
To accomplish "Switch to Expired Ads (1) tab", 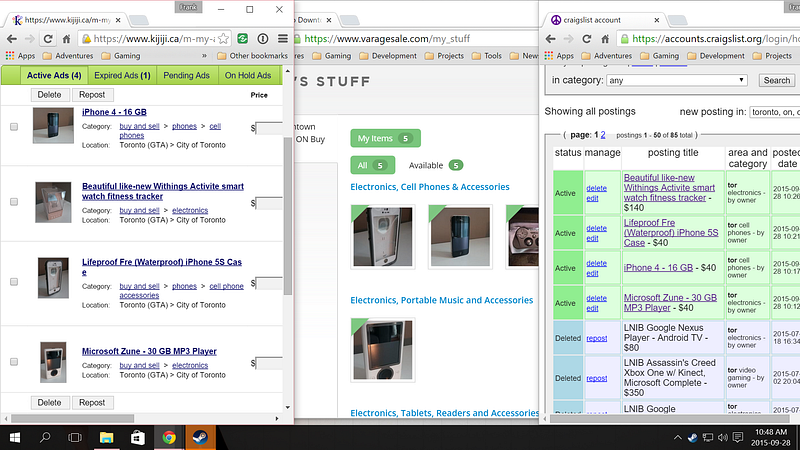I will tap(122, 76).
